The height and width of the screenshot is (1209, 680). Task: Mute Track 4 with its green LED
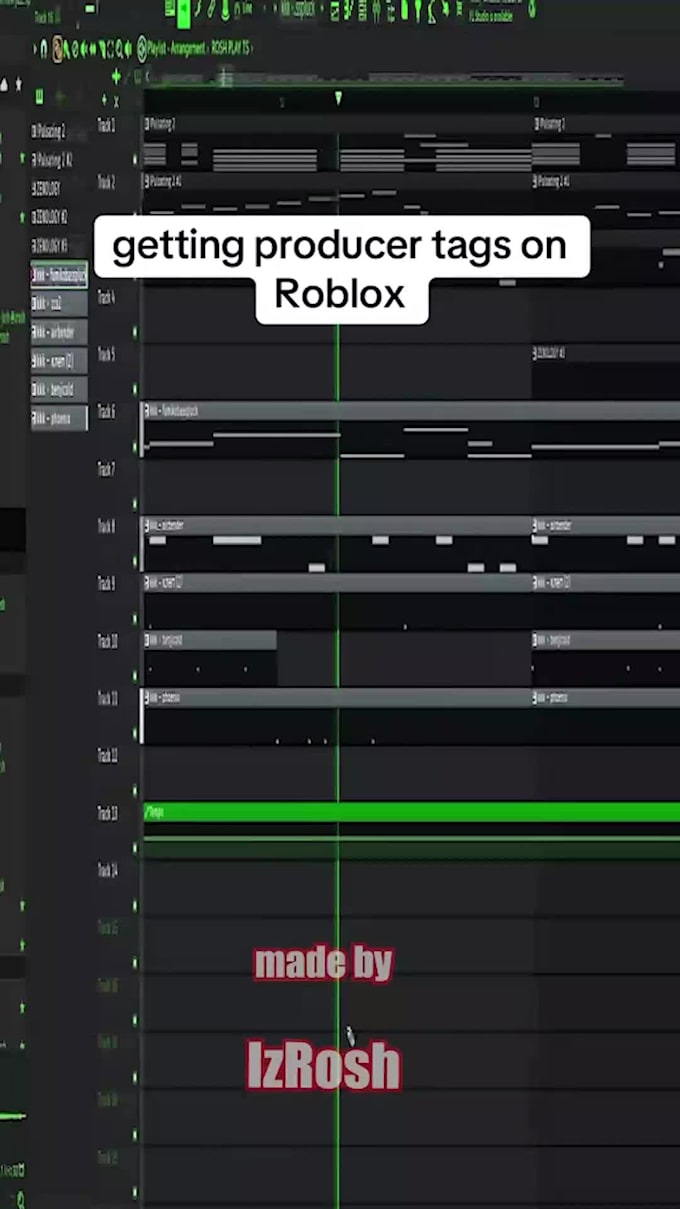[135, 331]
